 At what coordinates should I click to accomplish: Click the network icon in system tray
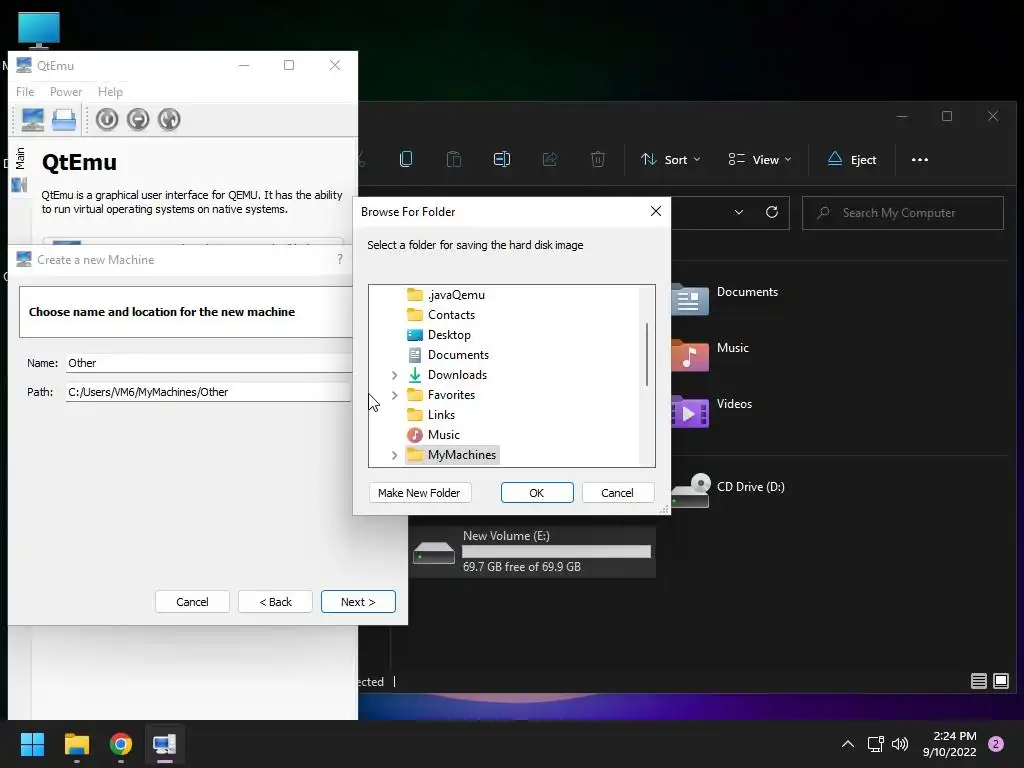tap(875, 744)
